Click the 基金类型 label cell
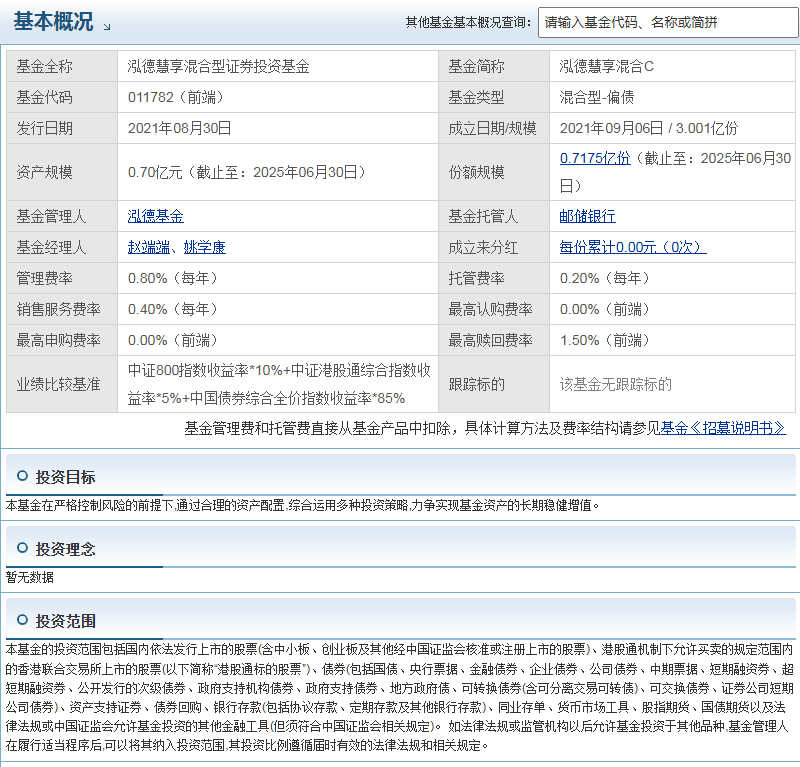800x767 pixels. (494, 97)
